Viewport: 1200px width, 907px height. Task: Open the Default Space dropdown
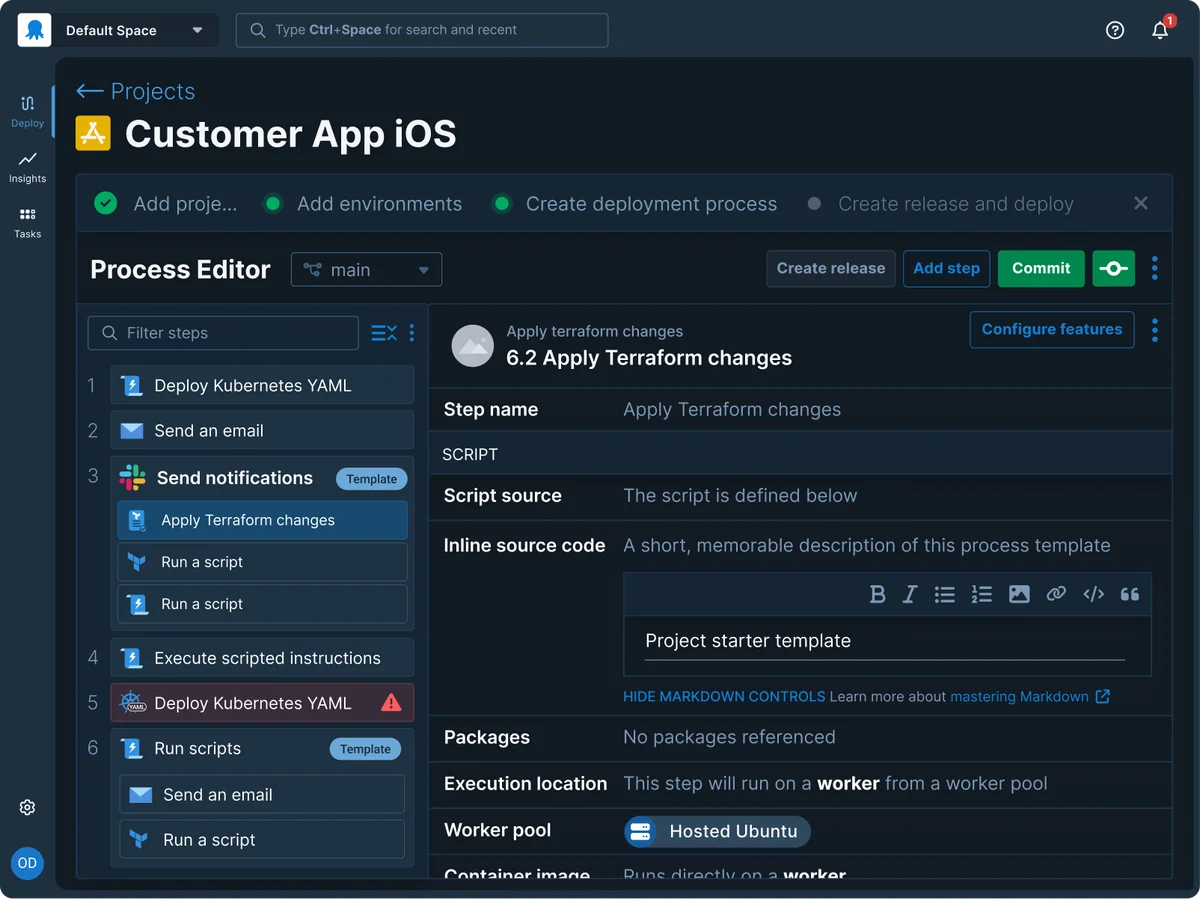point(134,30)
